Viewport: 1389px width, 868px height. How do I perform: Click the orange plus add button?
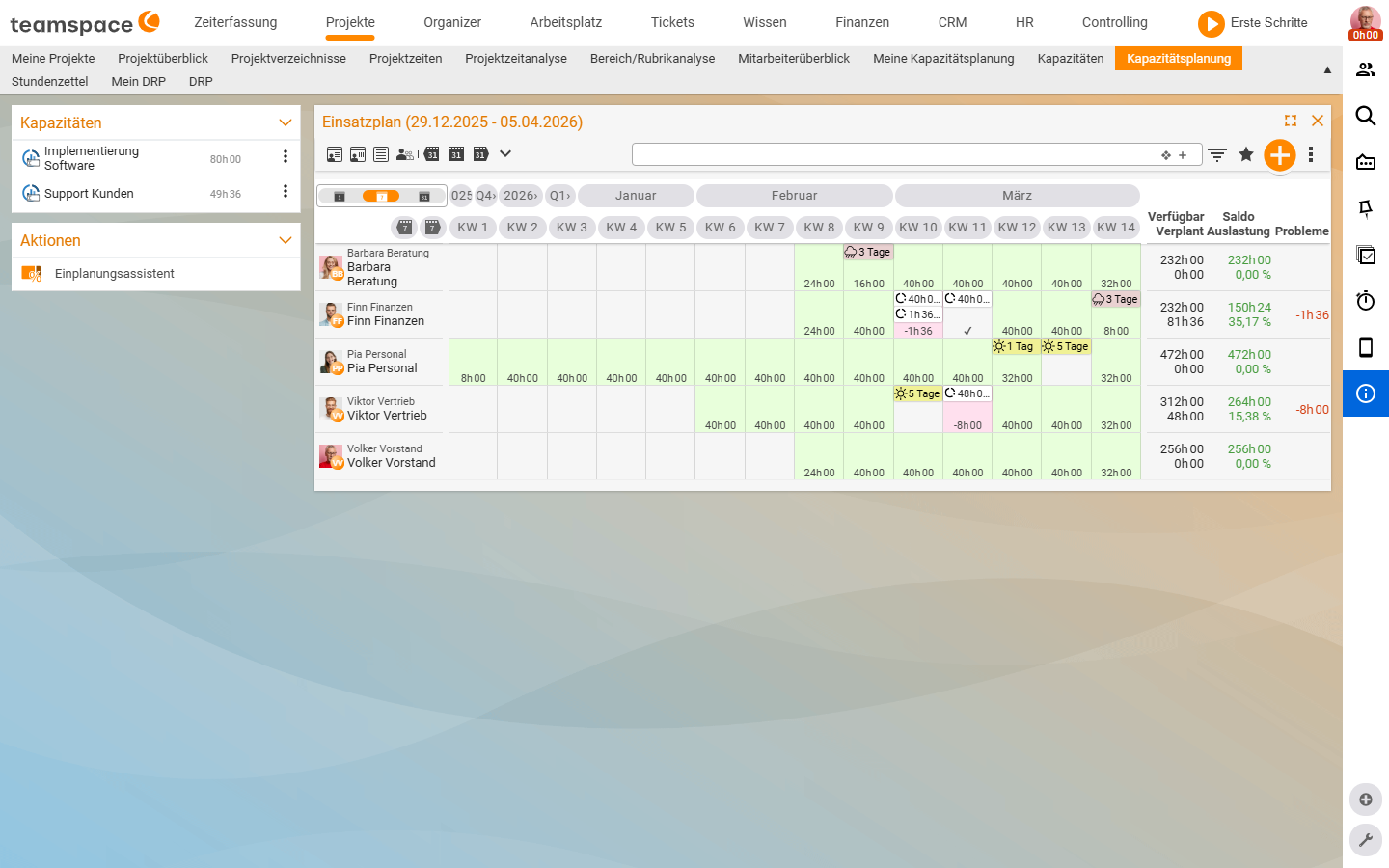click(1280, 154)
